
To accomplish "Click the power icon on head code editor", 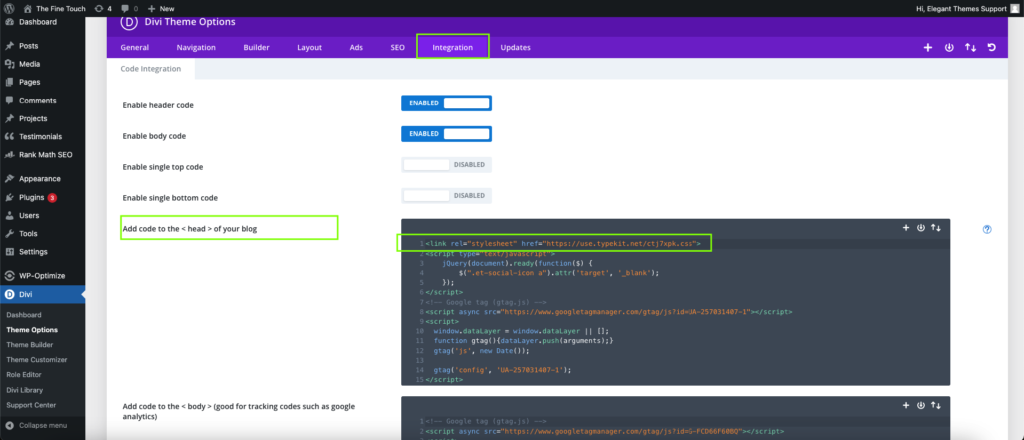I will pyautogui.click(x=921, y=228).
